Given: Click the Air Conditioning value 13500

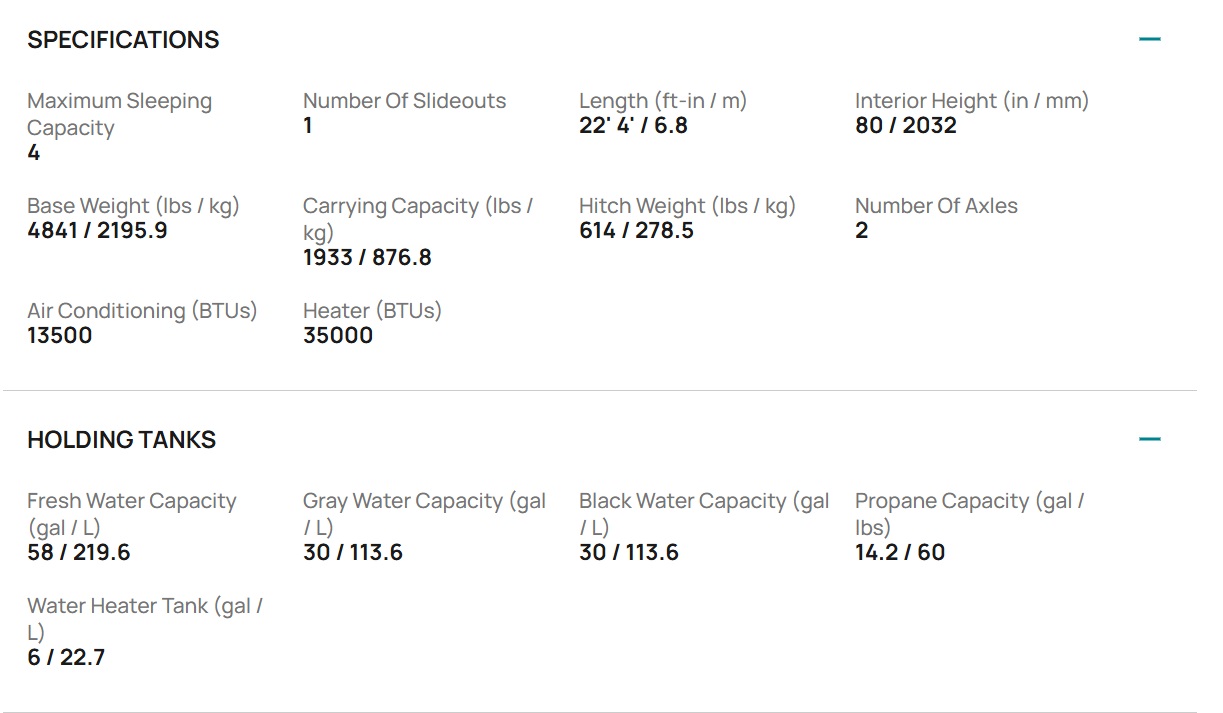Looking at the screenshot, I should point(60,336).
